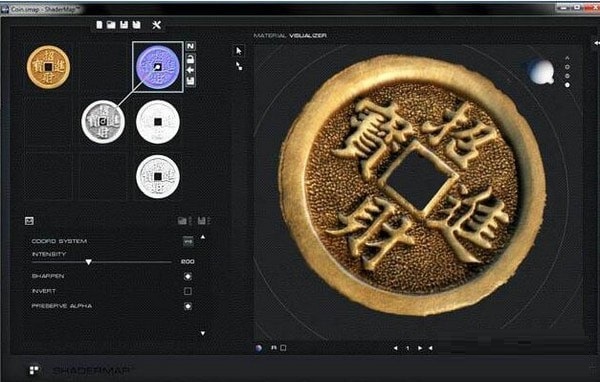
Task: Select the first hollow view dot
Action: (x=567, y=67)
